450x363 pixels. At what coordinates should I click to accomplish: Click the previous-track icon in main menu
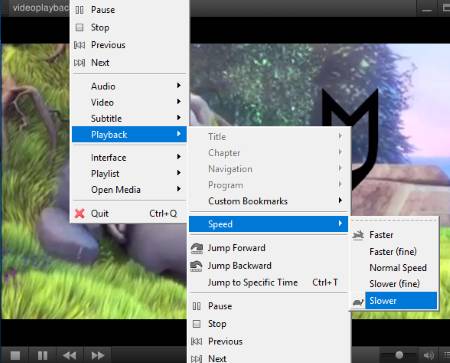coord(79,45)
